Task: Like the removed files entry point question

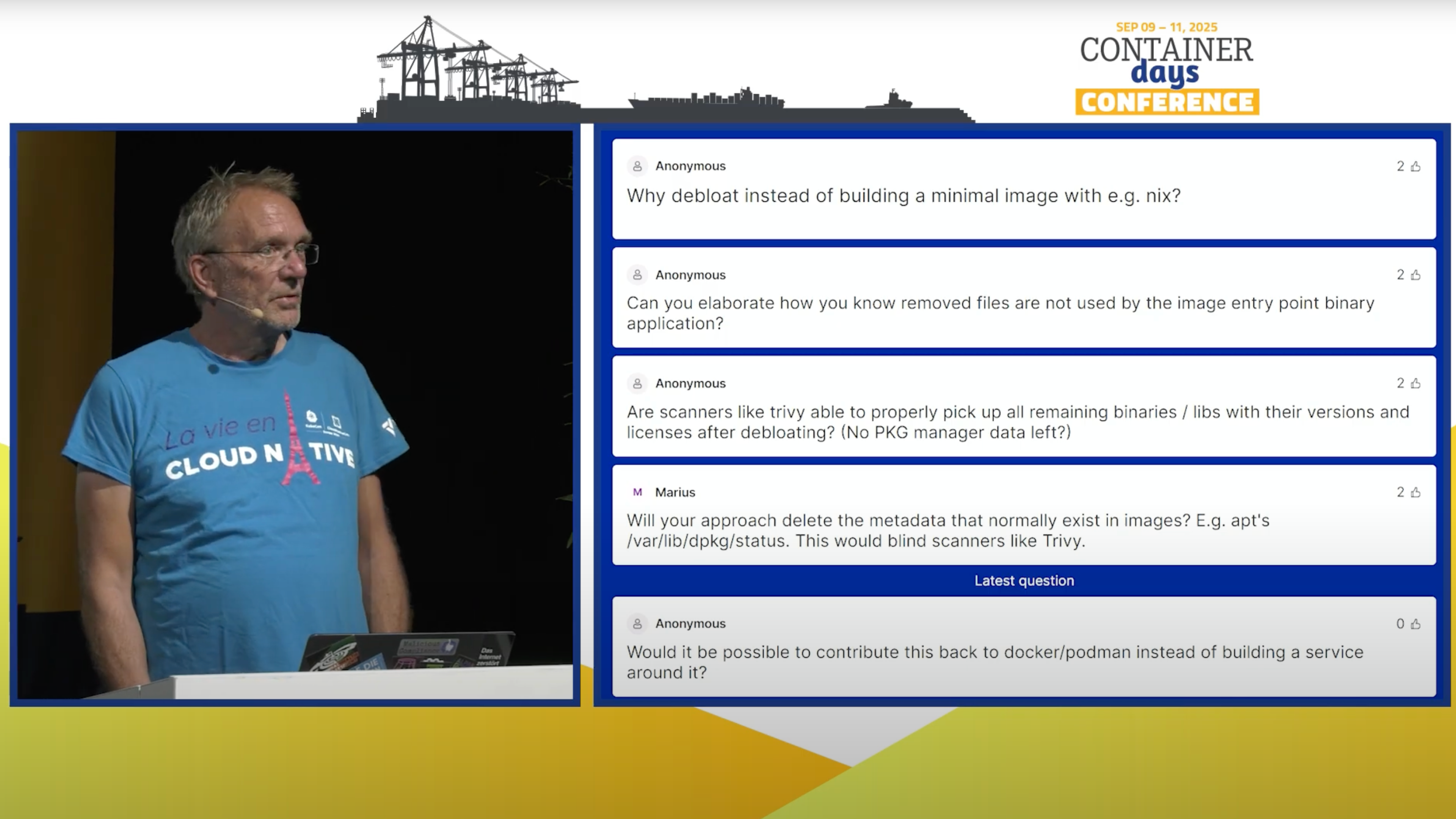Action: [1415, 275]
